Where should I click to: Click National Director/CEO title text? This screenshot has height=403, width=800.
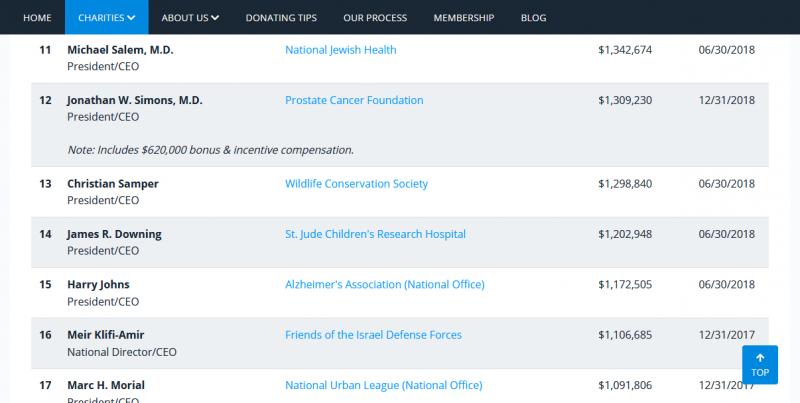pyautogui.click(x=122, y=352)
